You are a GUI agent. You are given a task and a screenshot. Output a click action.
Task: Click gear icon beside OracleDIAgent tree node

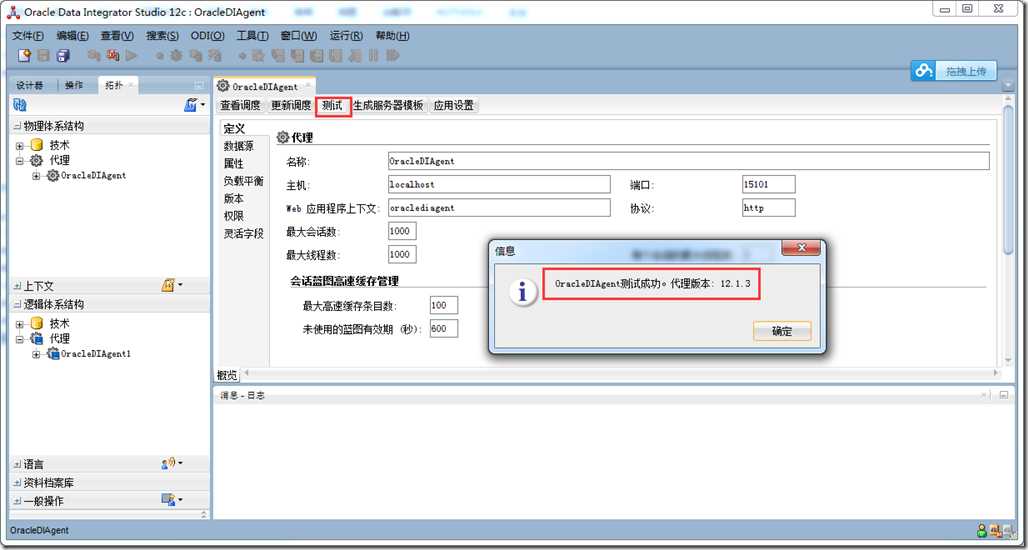tap(53, 176)
